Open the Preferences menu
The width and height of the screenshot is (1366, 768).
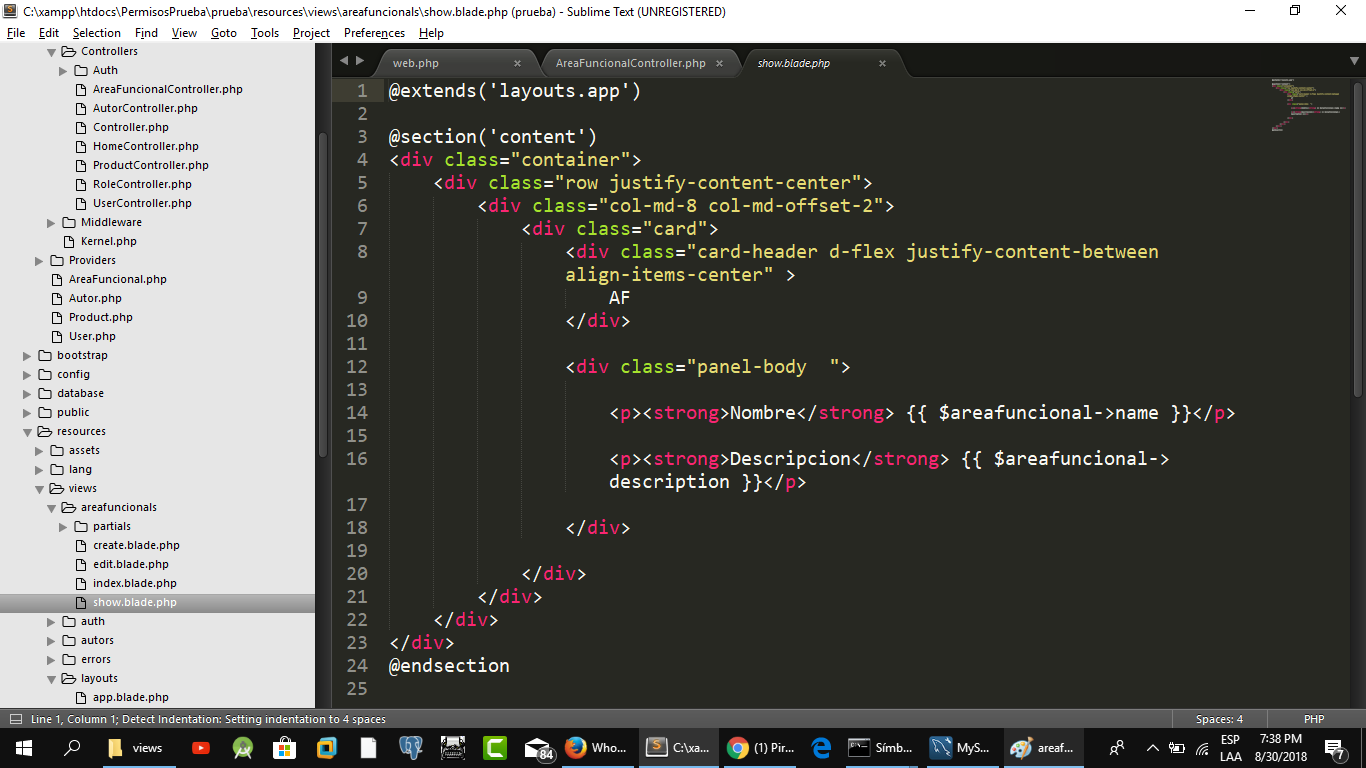pyautogui.click(x=374, y=33)
